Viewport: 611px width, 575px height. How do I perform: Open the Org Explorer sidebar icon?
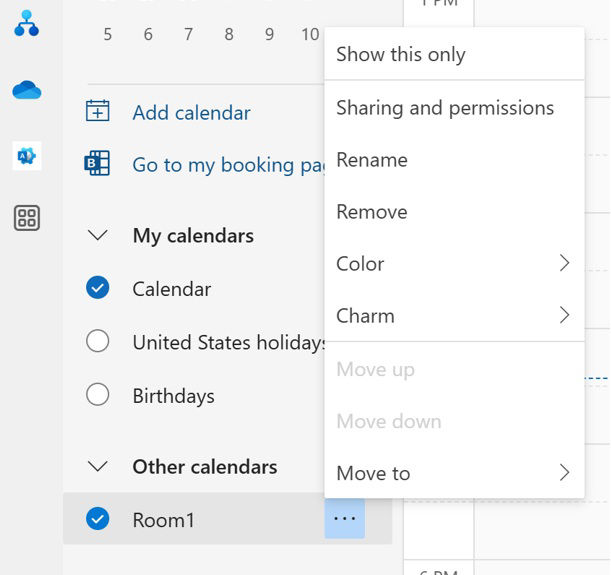click(x=27, y=26)
